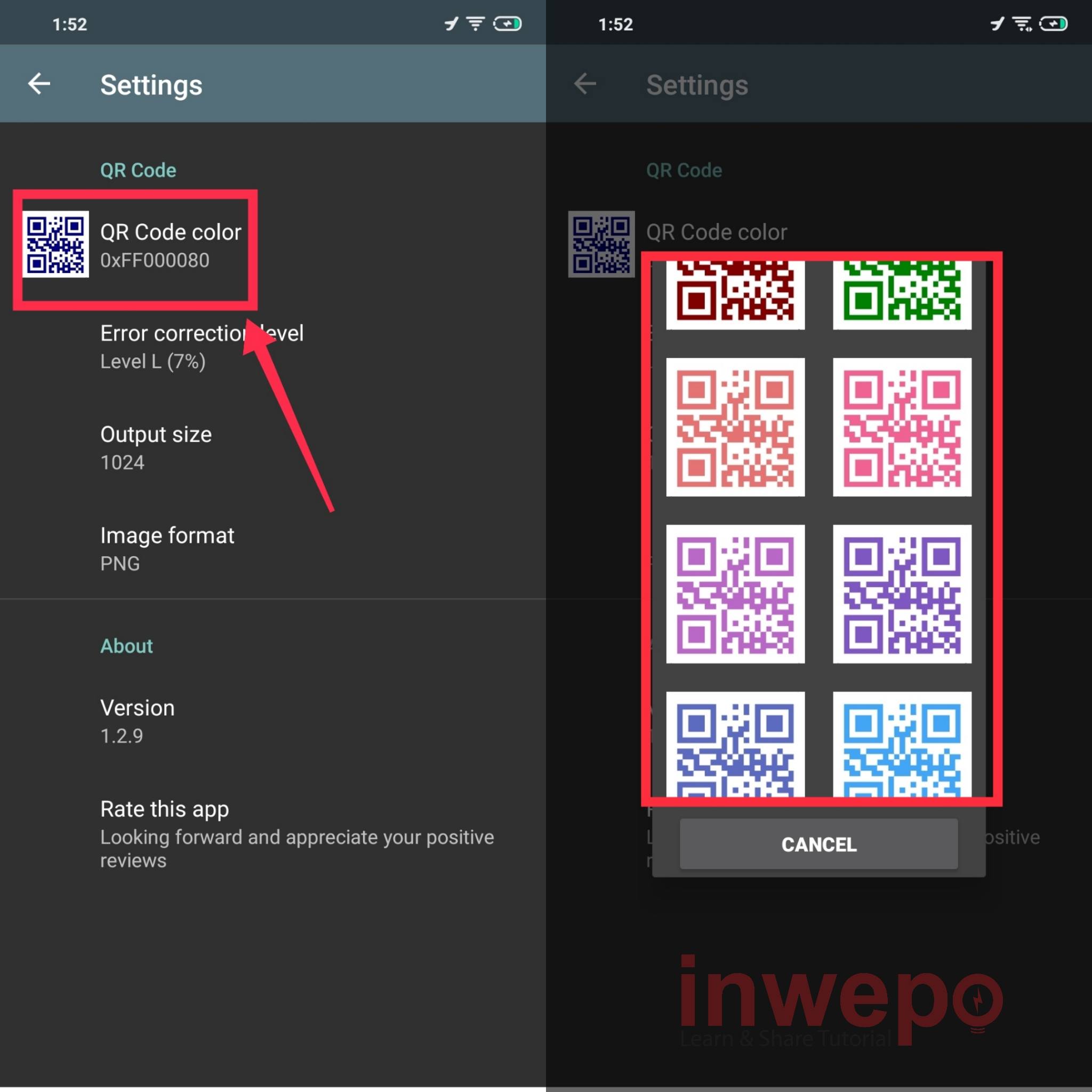
Task: Tap battery icon in right status bar
Action: tap(1054, 24)
